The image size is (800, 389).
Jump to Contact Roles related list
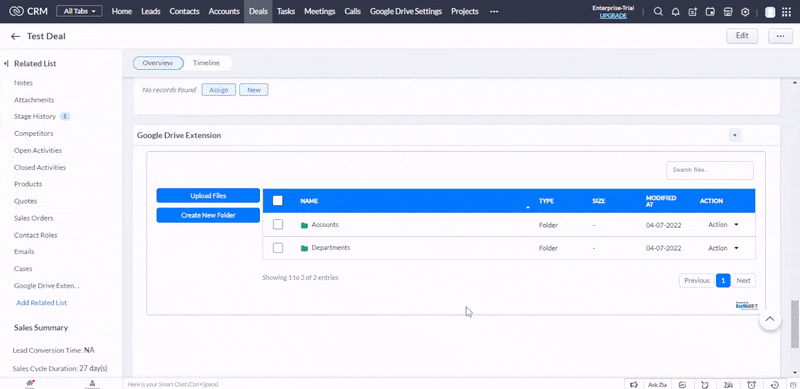[x=35, y=235]
